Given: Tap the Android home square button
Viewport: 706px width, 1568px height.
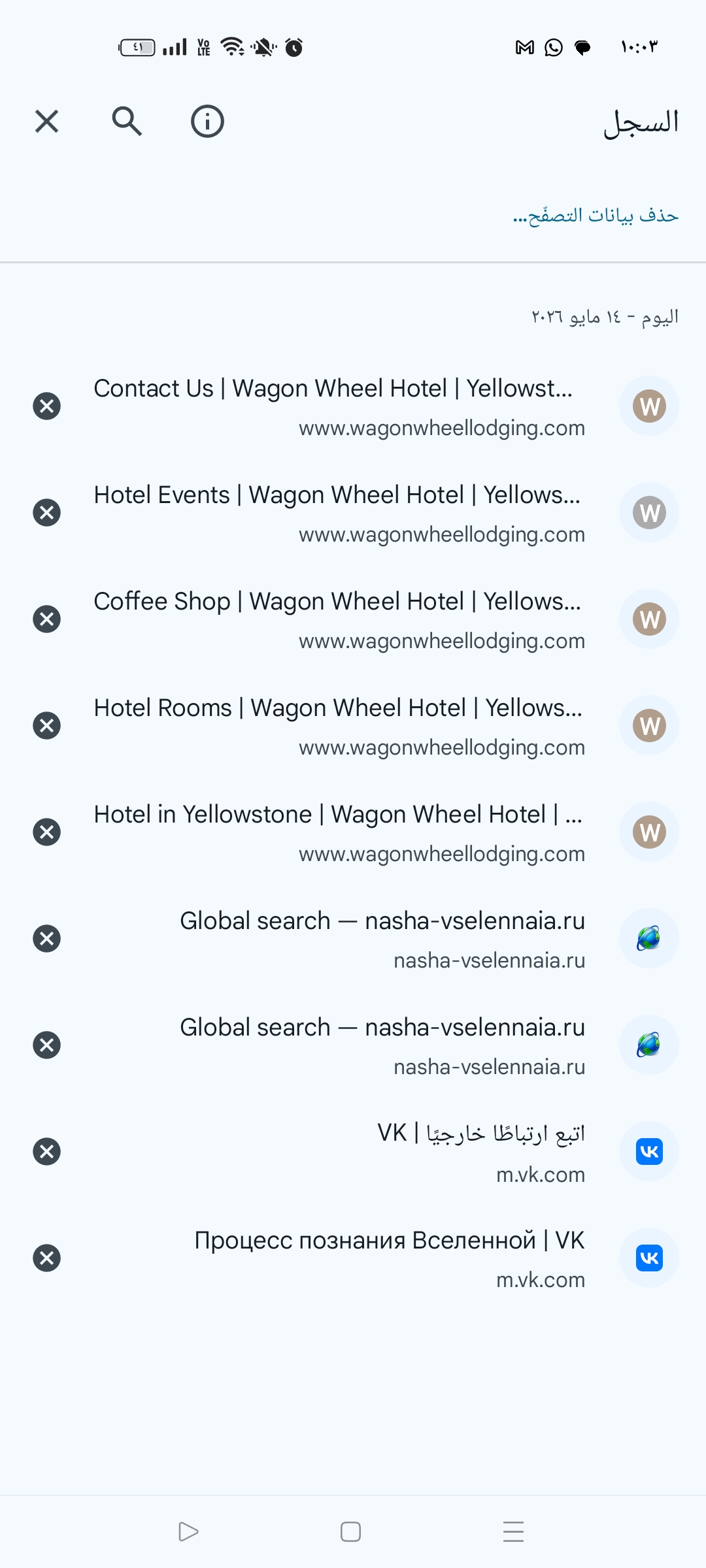Looking at the screenshot, I should pyautogui.click(x=351, y=1531).
